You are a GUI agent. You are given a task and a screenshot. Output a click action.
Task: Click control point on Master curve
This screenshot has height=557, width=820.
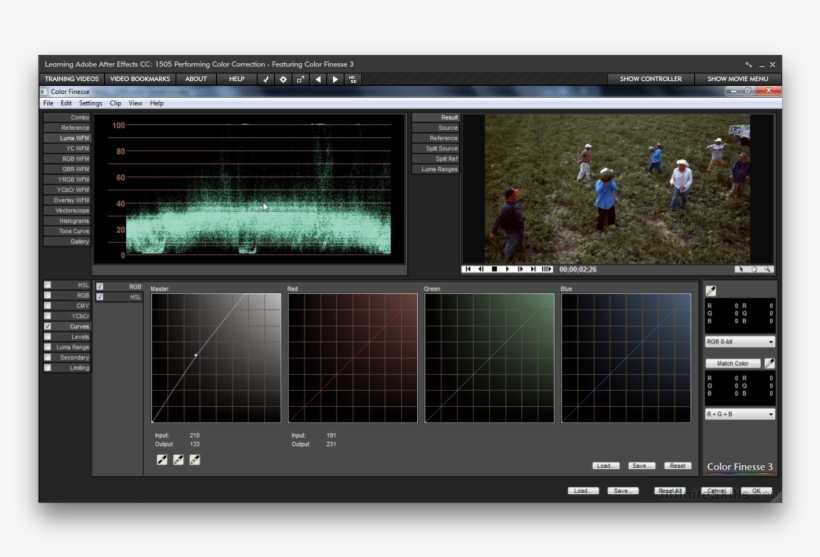[196, 355]
